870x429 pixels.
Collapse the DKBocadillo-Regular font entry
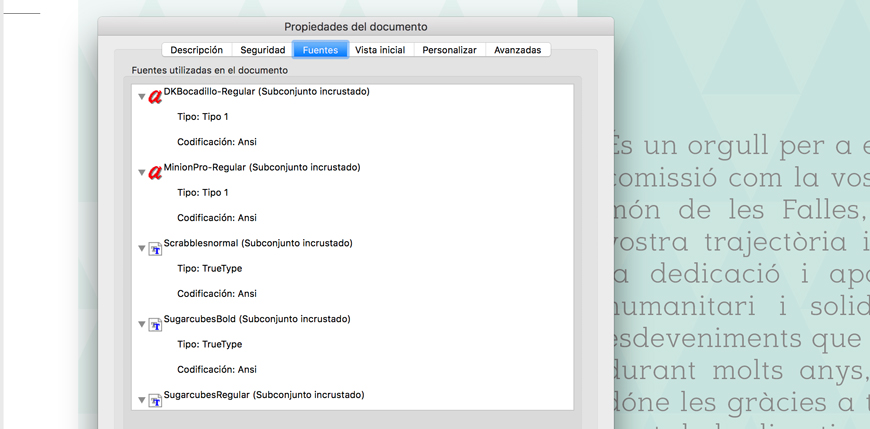(142, 97)
